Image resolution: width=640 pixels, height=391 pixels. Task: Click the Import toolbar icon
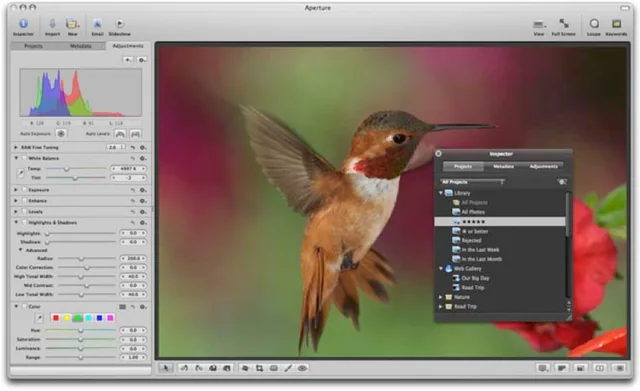pyautogui.click(x=52, y=24)
